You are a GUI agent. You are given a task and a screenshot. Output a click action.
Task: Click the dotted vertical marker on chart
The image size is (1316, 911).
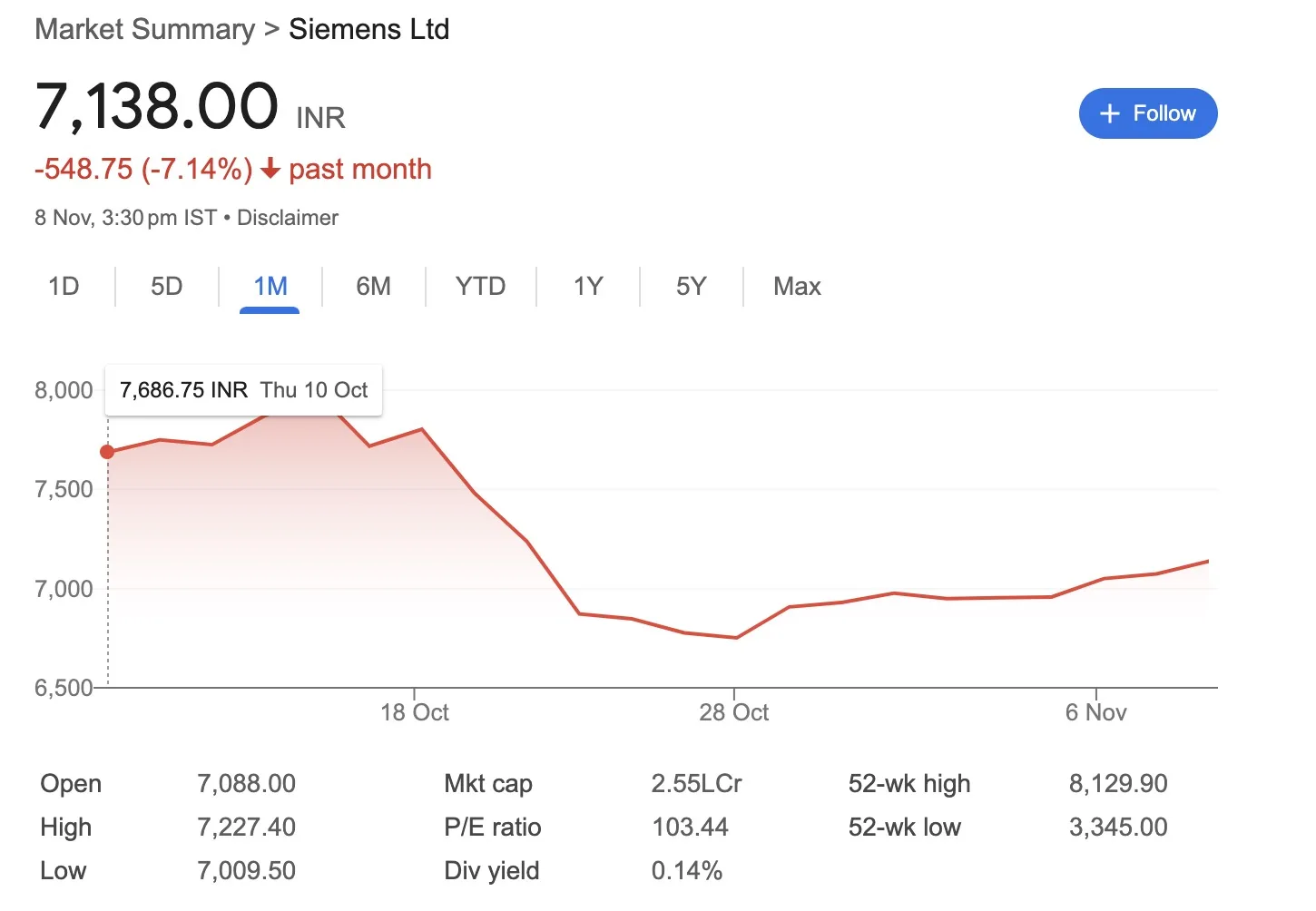108,563
